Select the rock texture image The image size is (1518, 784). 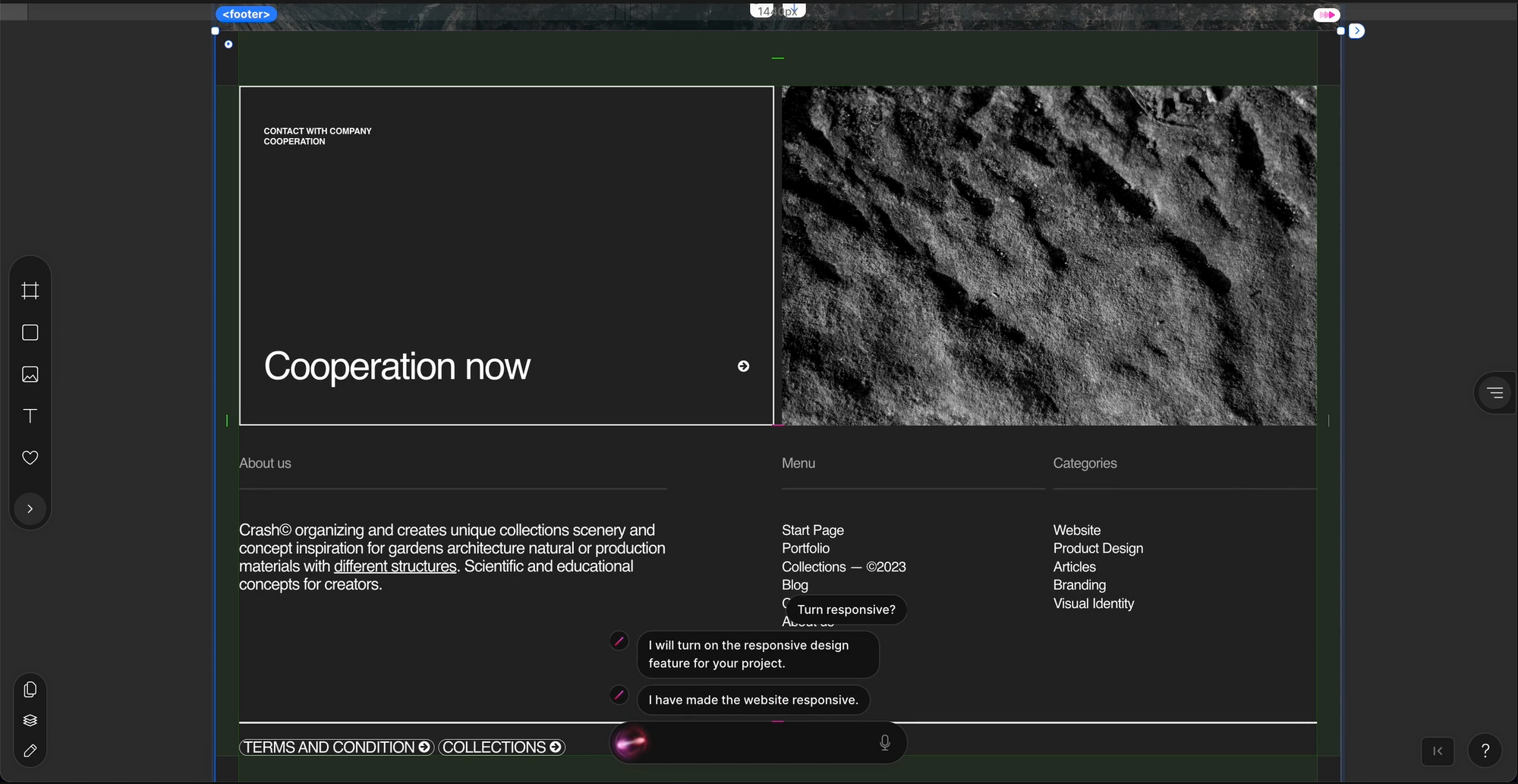(1049, 255)
